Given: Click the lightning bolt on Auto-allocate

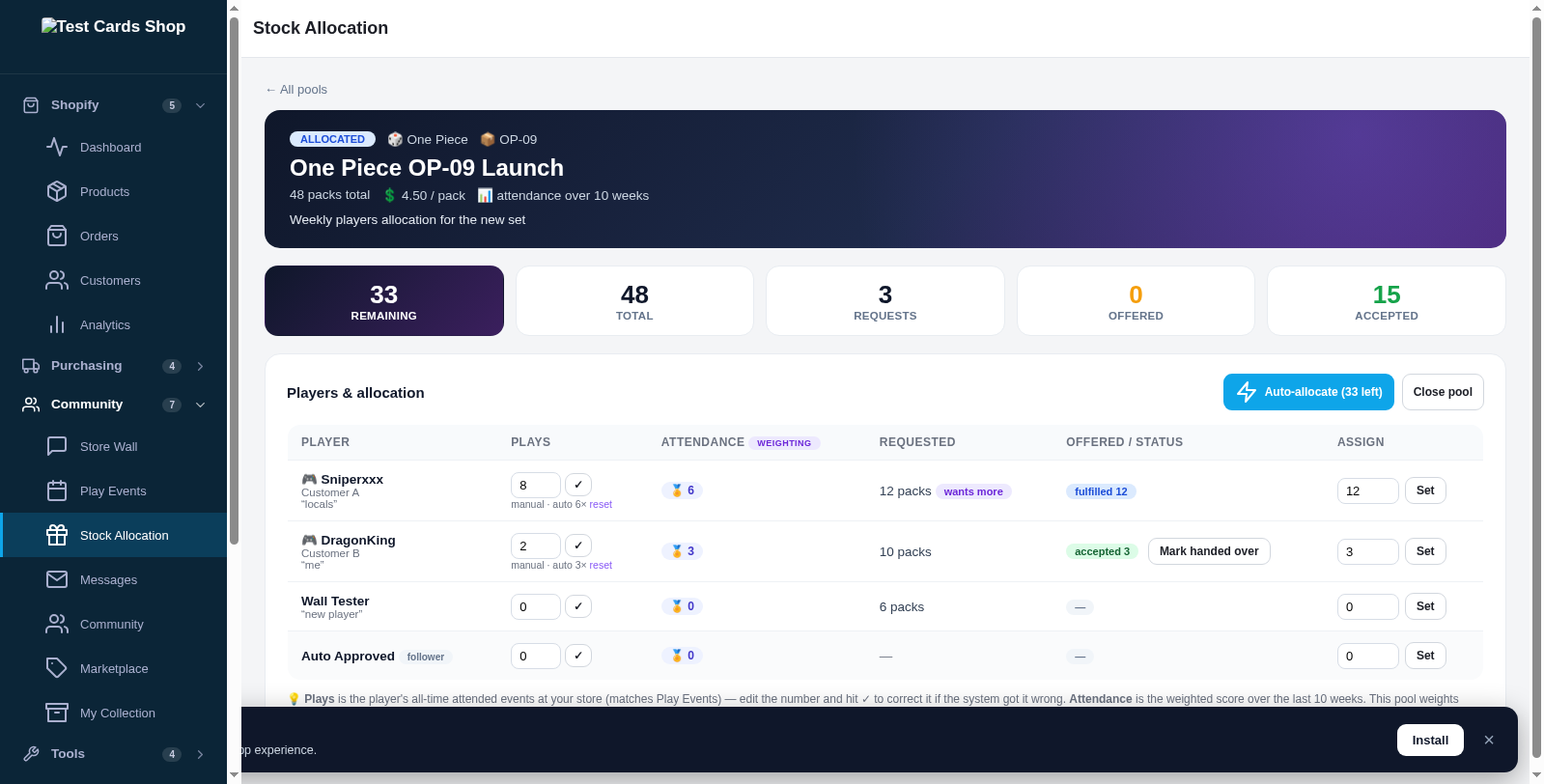Looking at the screenshot, I should 1247,392.
